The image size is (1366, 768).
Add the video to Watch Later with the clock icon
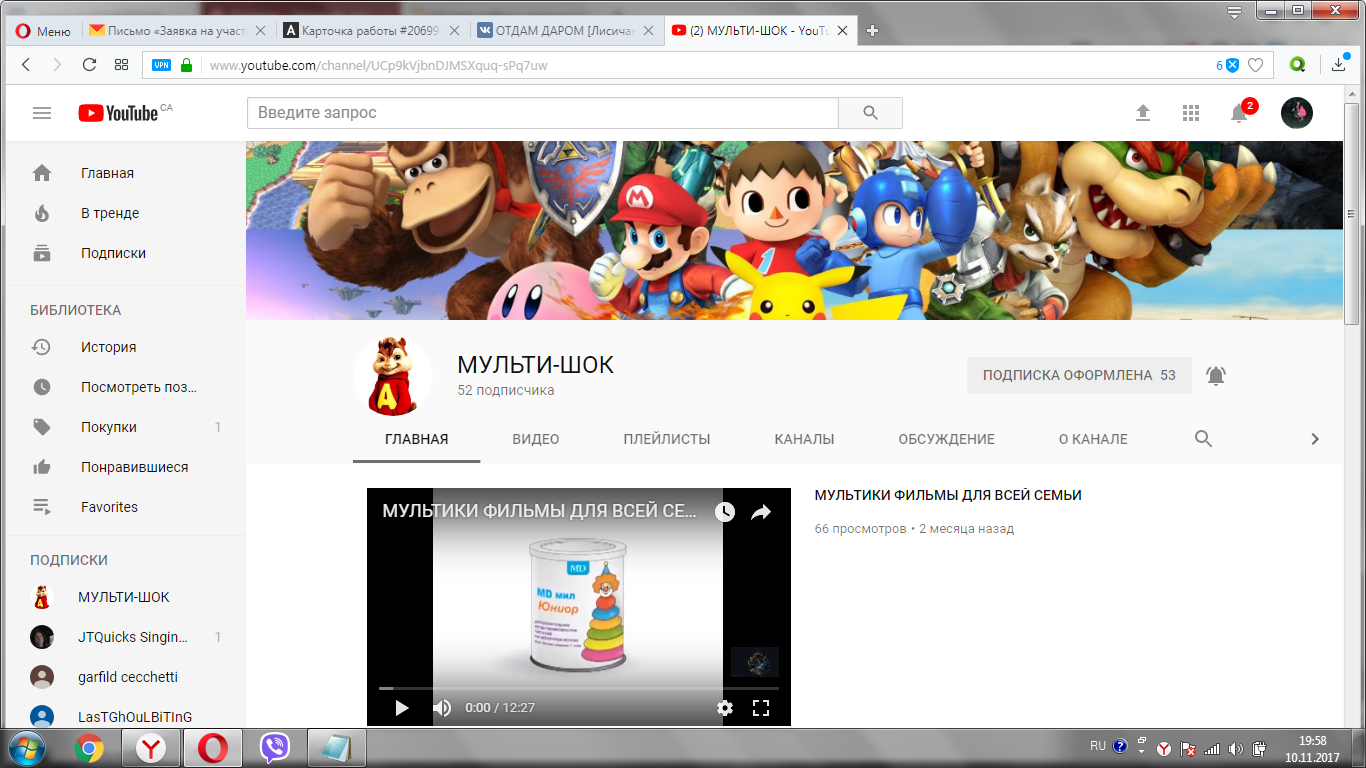pyautogui.click(x=725, y=512)
